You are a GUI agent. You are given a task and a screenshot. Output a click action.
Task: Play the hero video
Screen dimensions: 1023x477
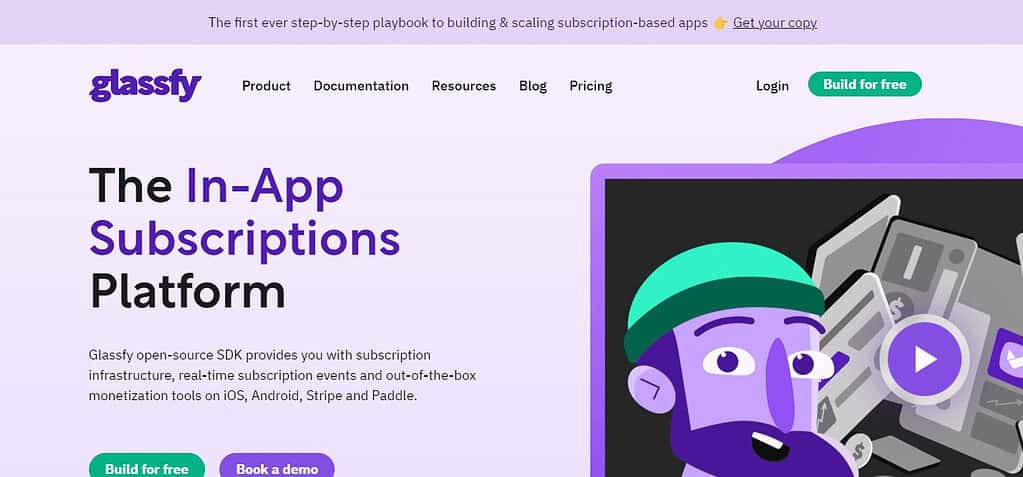pos(924,359)
